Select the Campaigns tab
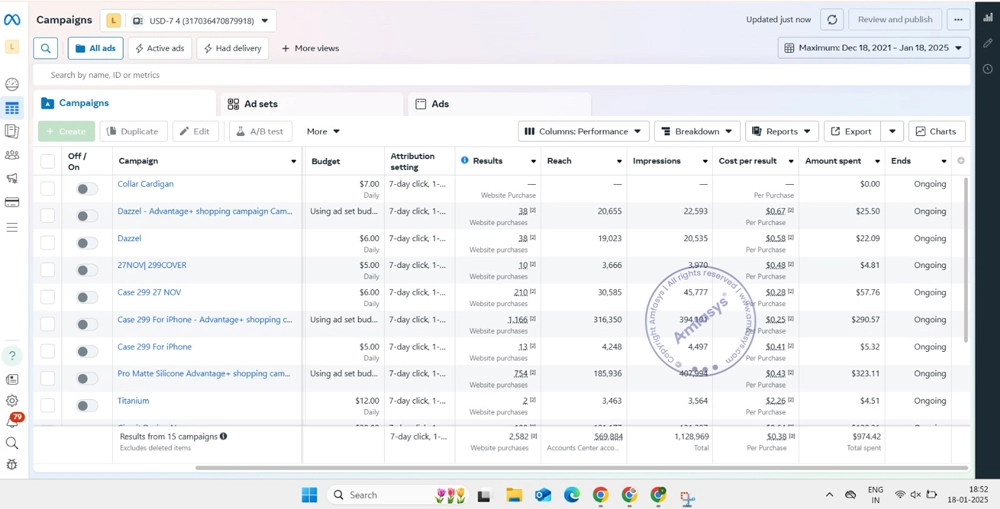This screenshot has width=1000, height=509. (x=124, y=103)
